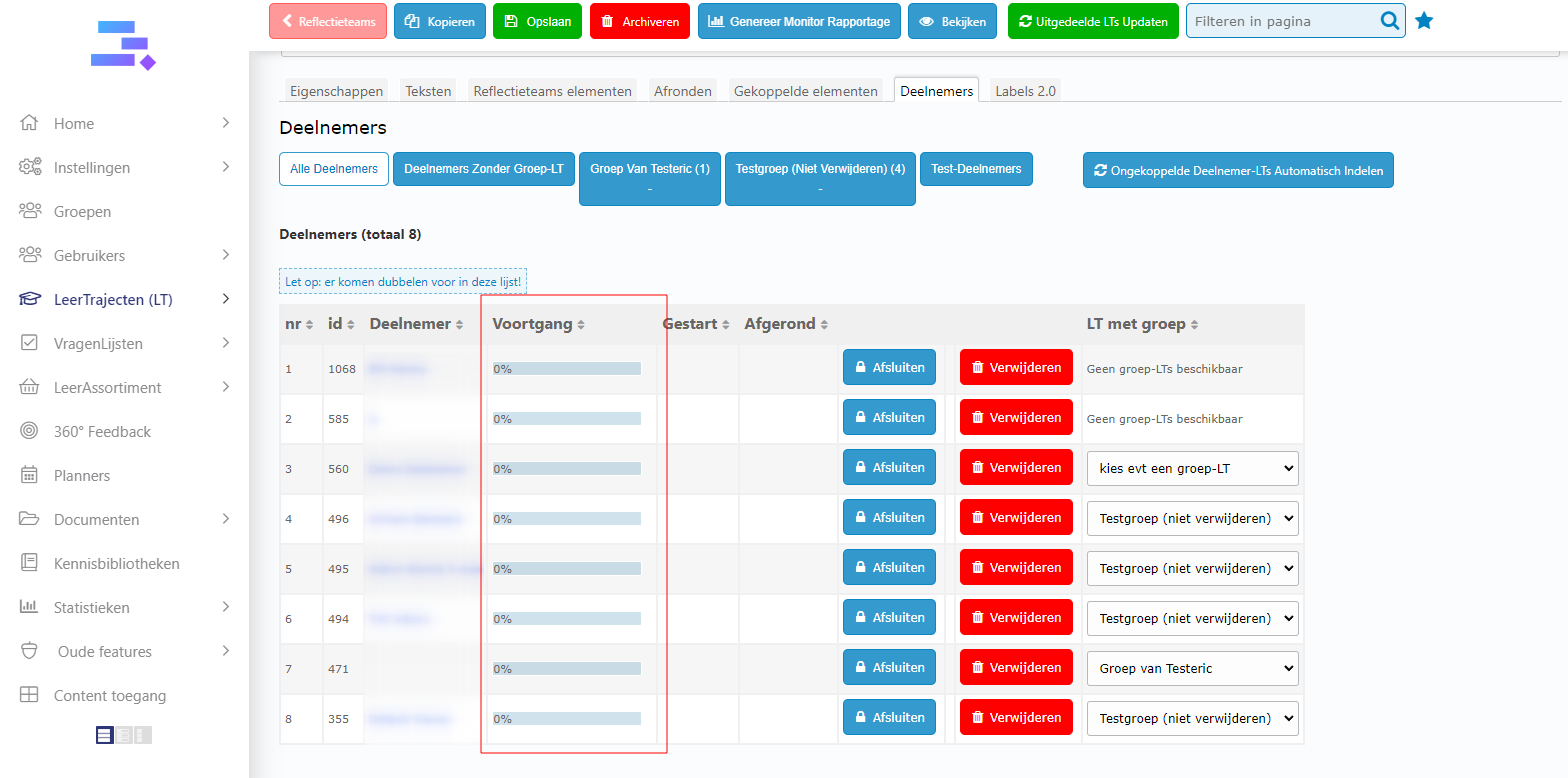Click Verwijderen for participant 1068
This screenshot has height=778, width=1568.
(x=1016, y=368)
